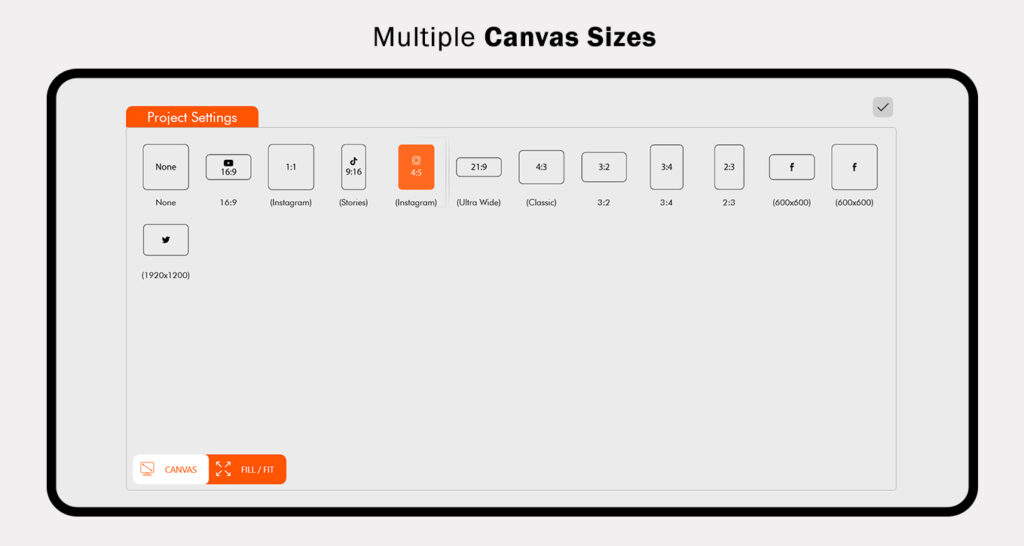
Task: Click the (Ultra Wide) label text
Action: coord(479,203)
